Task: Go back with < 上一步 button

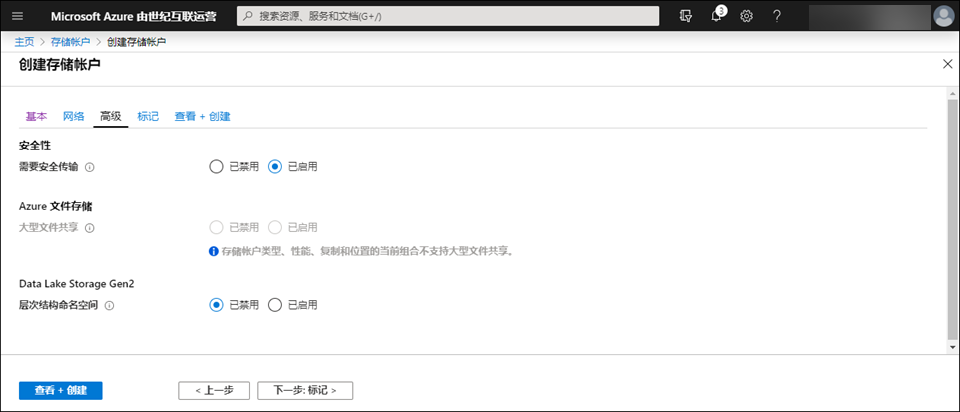Action: click(214, 391)
